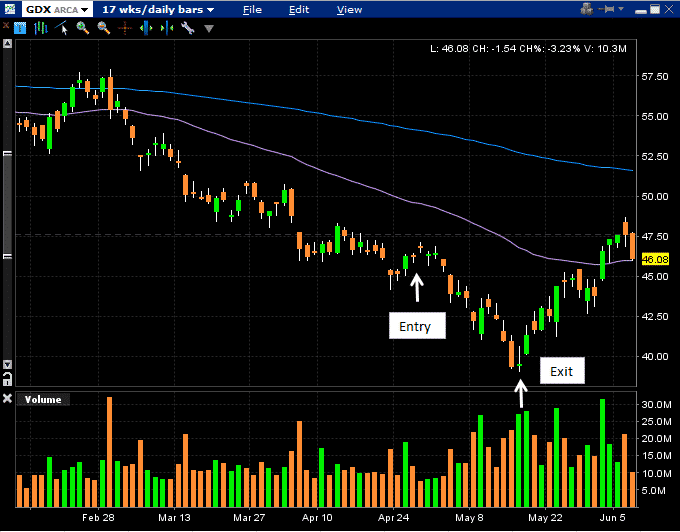Open the small dropdown arrow beside pin
The width and height of the screenshot is (680, 532).
point(621,9)
